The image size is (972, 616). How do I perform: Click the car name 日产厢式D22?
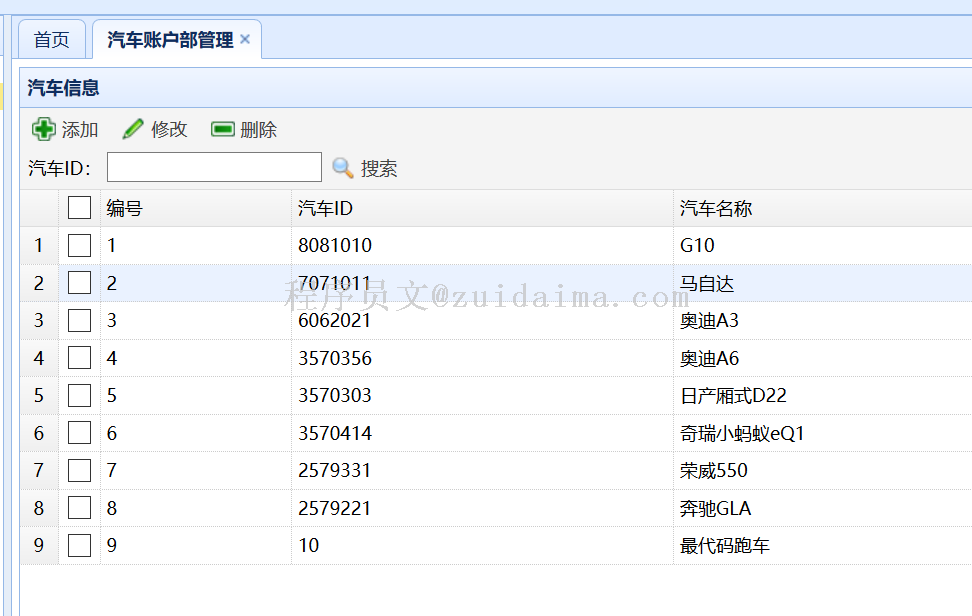click(x=733, y=396)
